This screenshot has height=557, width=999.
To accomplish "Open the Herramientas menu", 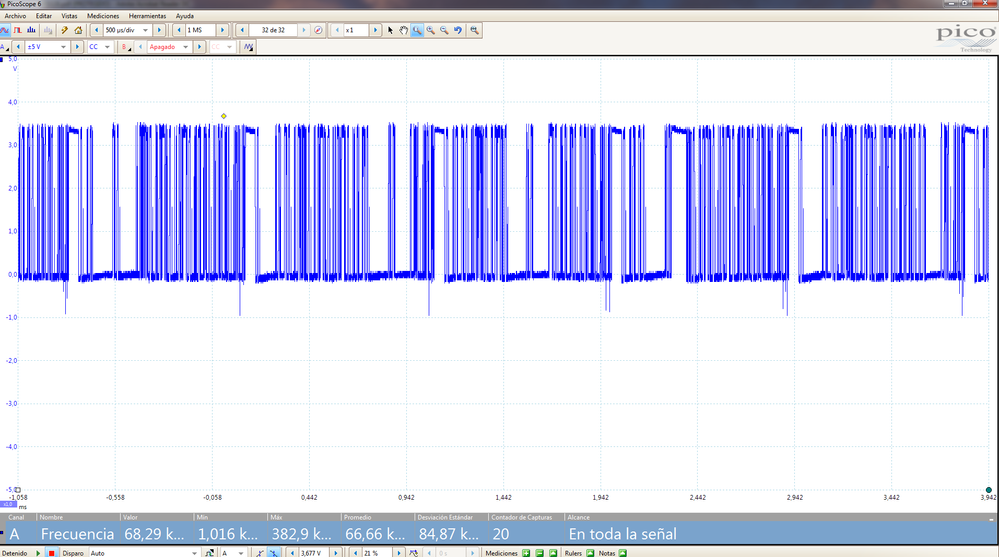I will pos(147,16).
